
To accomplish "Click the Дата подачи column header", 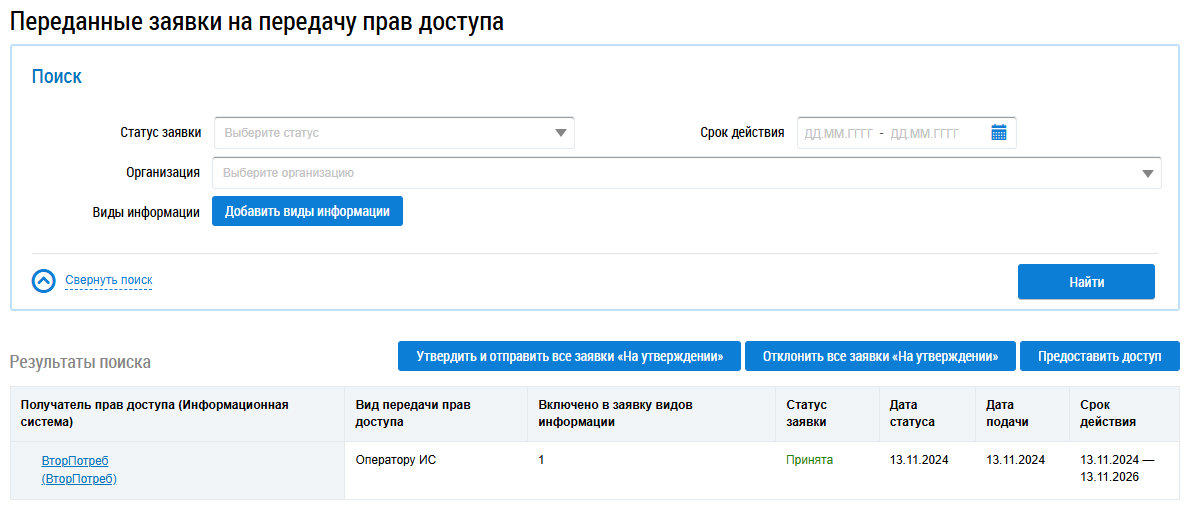I will point(1006,413).
